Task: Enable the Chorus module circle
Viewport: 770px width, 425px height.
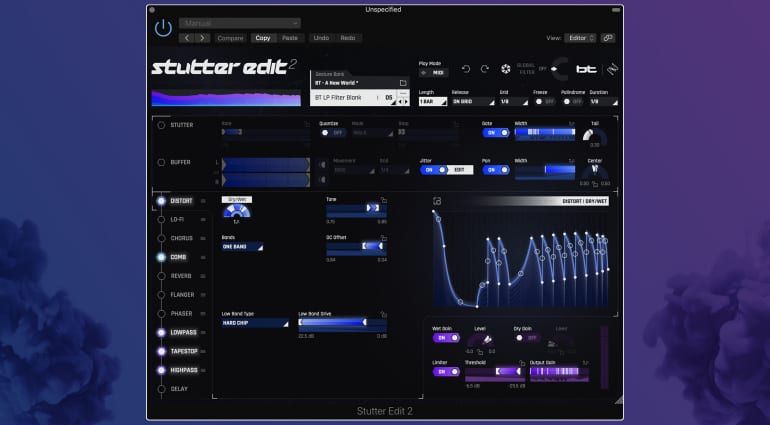Action: (x=161, y=238)
